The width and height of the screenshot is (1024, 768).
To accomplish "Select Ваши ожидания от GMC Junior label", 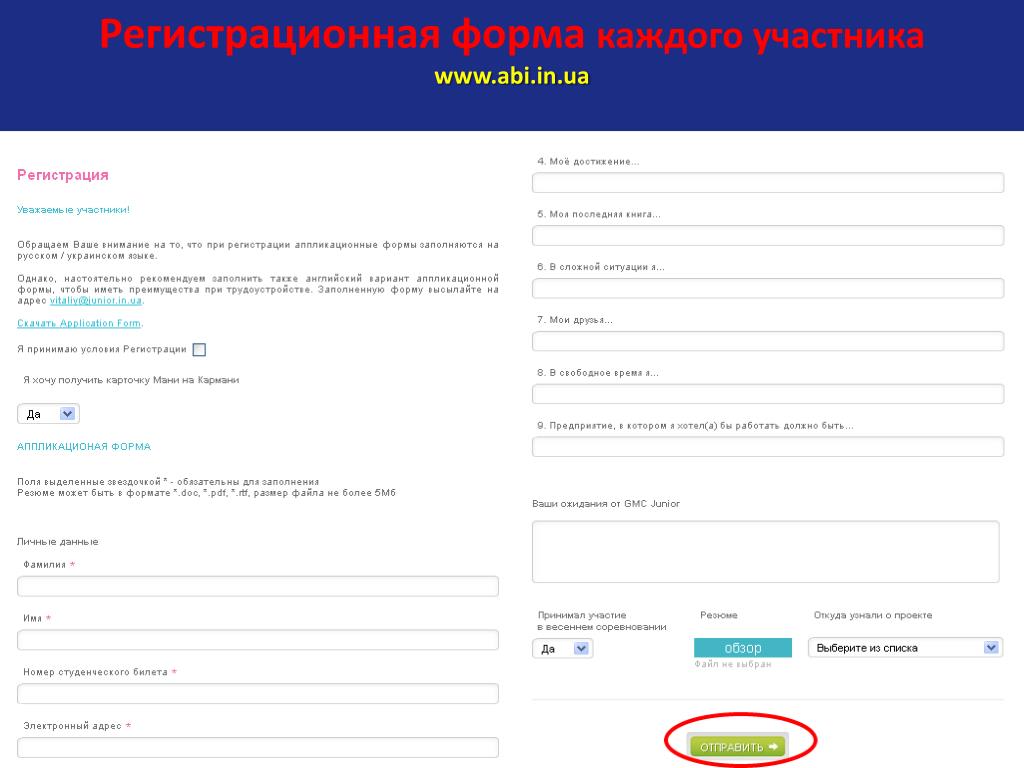I will click(605, 504).
